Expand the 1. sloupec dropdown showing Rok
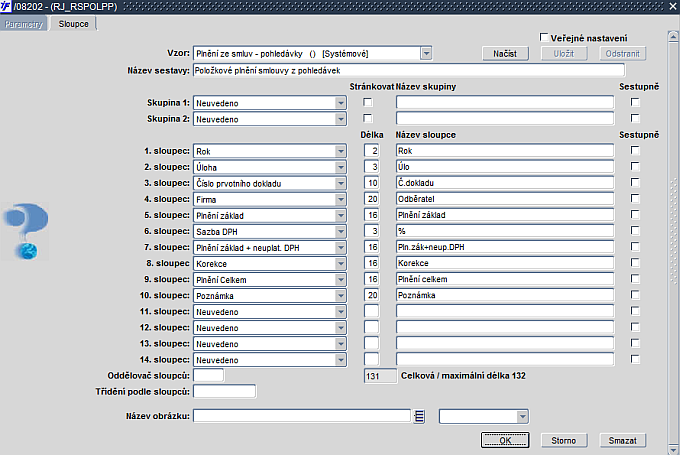The image size is (680, 455). (341, 151)
